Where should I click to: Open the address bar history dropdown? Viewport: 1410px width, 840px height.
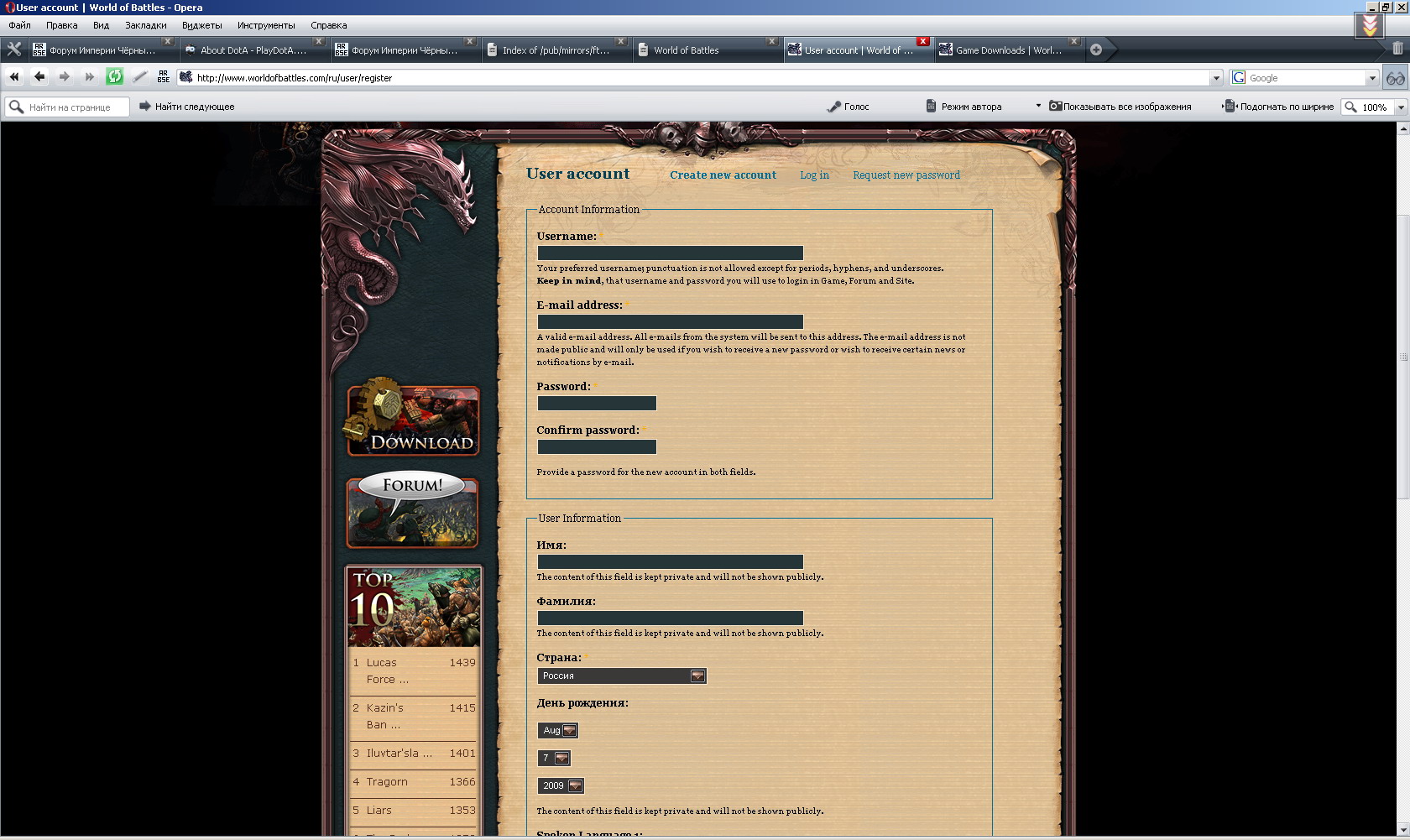tap(1216, 78)
